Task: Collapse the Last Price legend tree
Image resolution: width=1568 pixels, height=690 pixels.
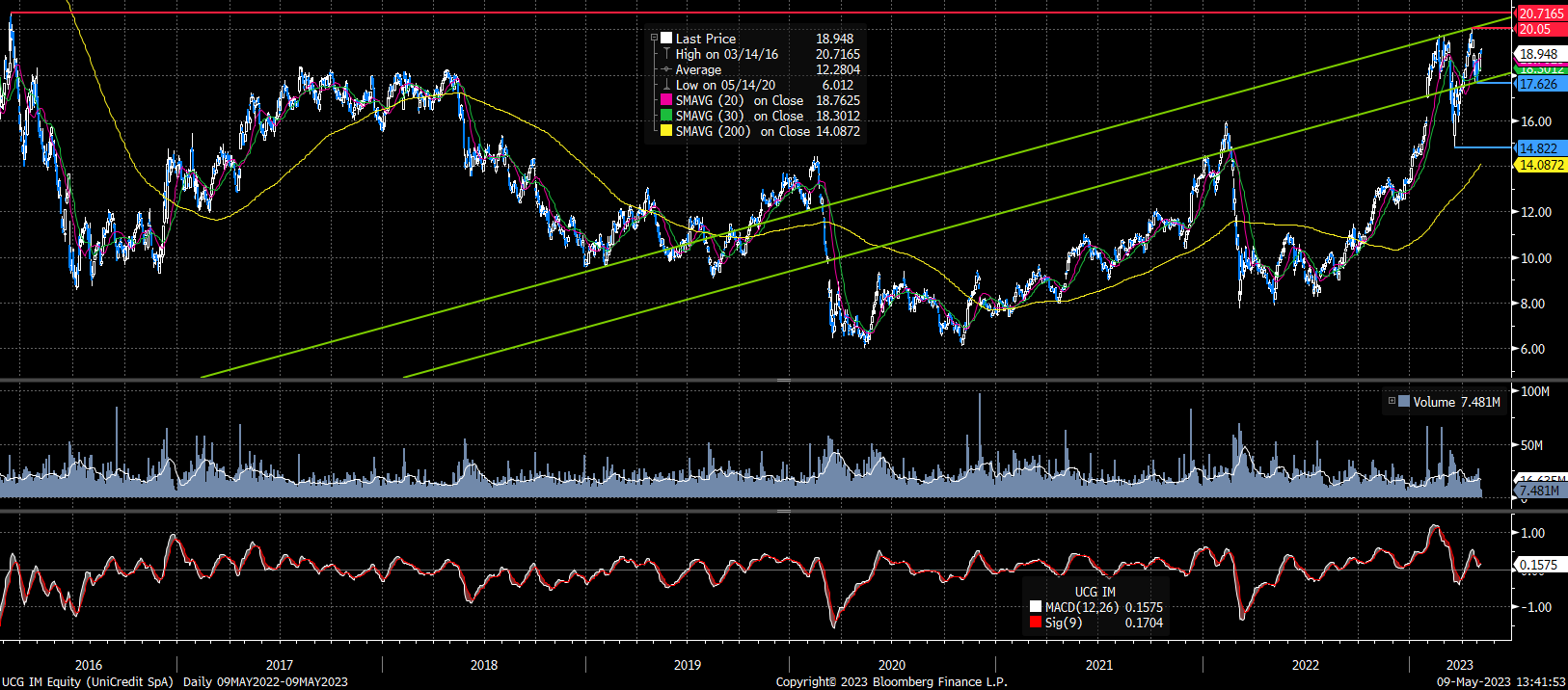Action: [x=654, y=39]
